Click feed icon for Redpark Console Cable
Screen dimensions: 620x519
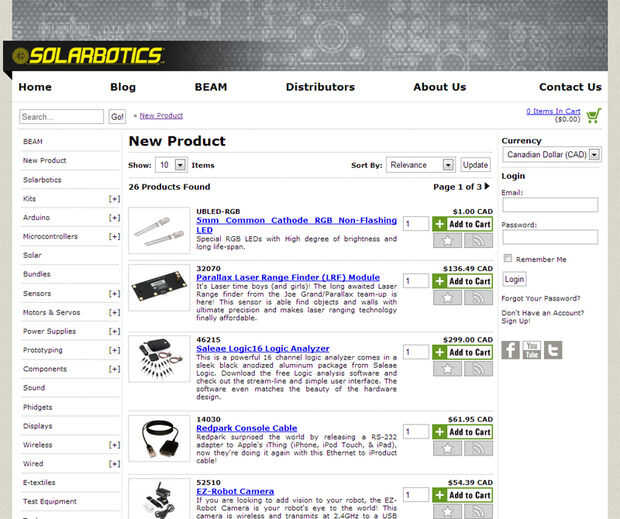pos(478,448)
